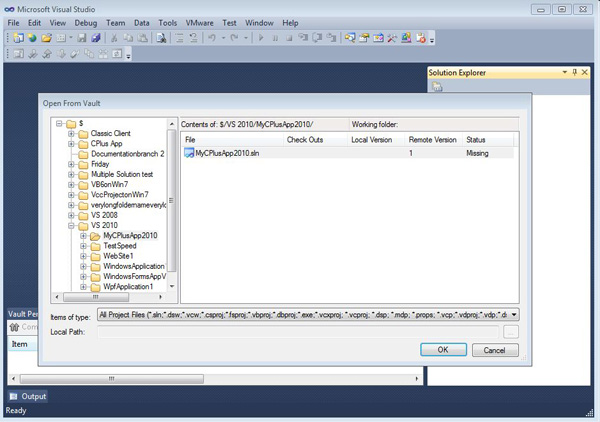Click the Cancel button
This screenshot has height=422, width=600.
point(493,350)
